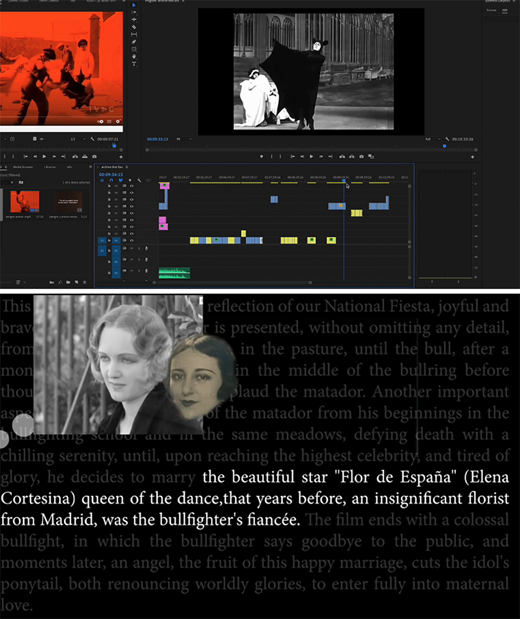Select the Ripple Edit tool

click(x=134, y=19)
